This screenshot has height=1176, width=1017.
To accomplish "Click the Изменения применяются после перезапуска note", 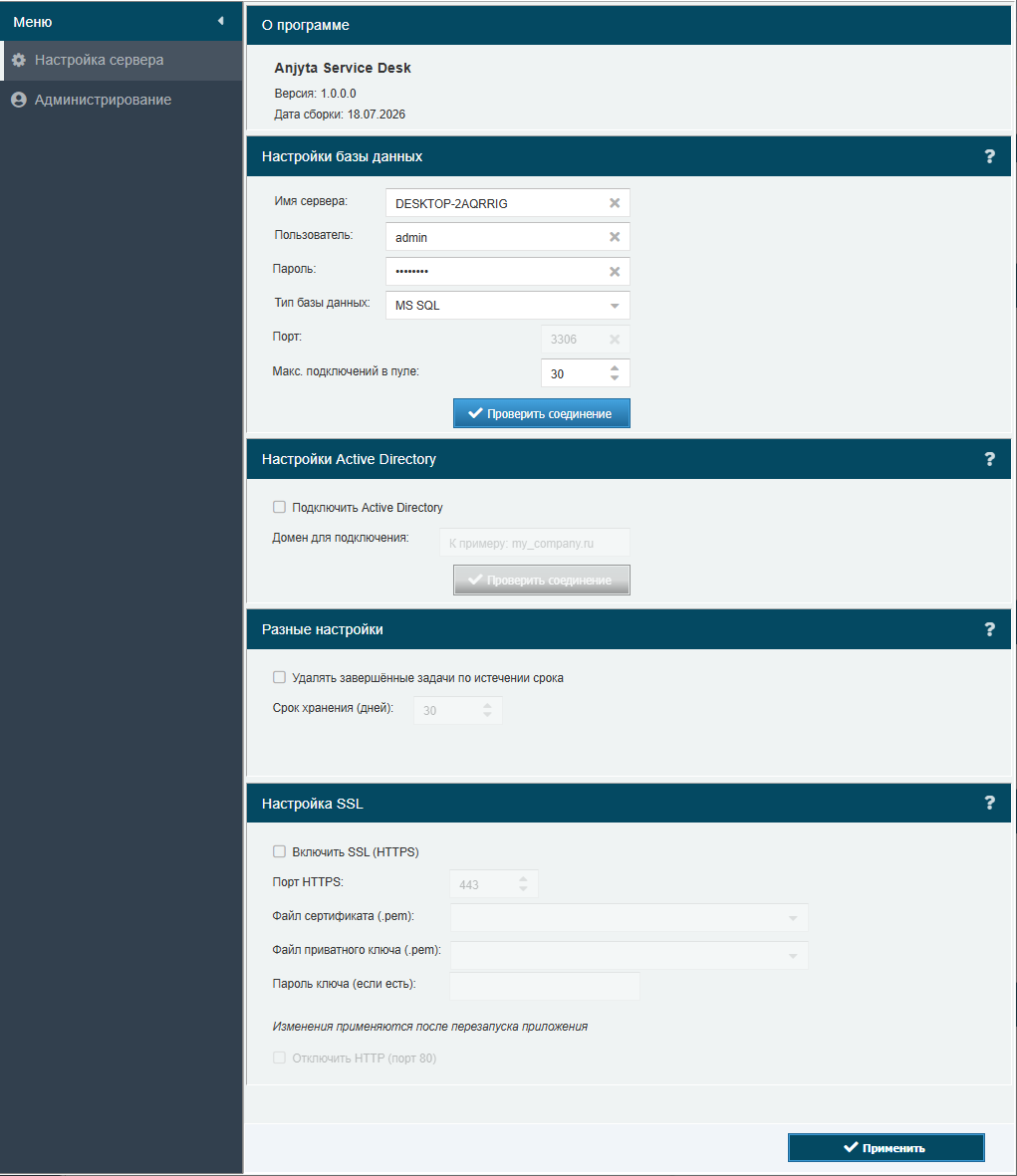I will [429, 1026].
